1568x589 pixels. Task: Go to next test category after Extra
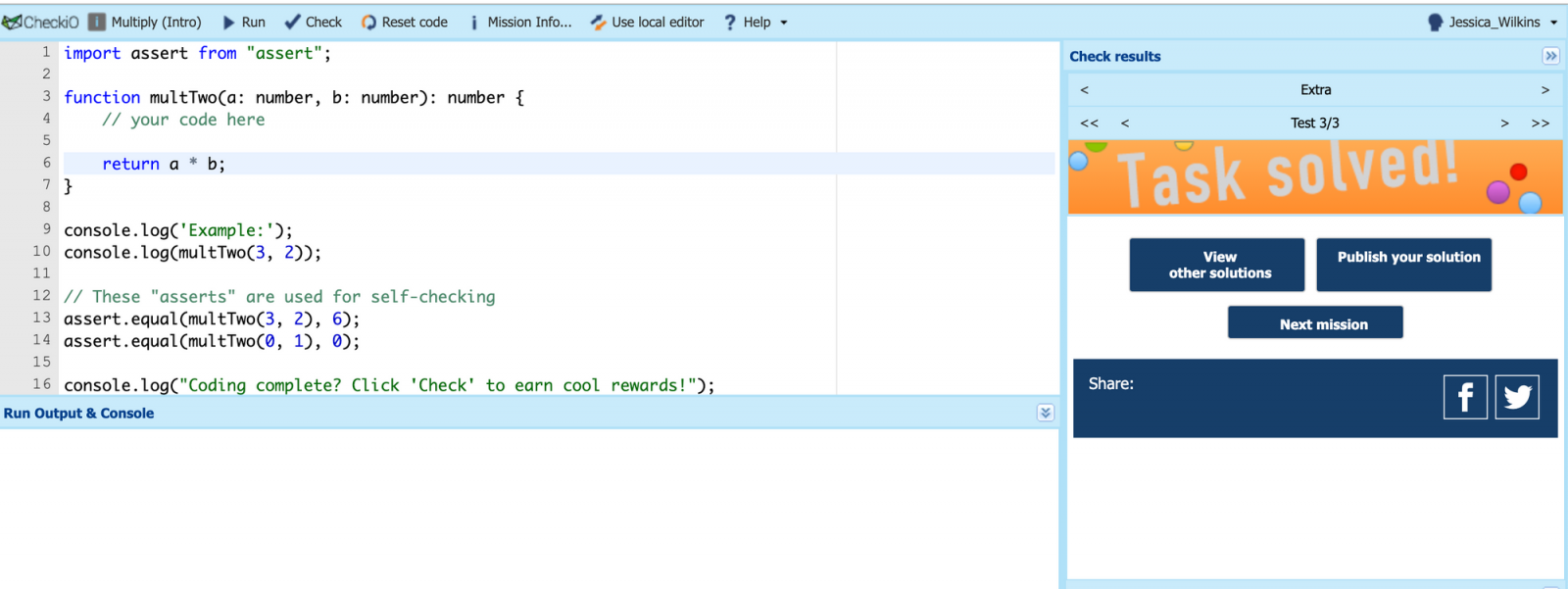tap(1544, 89)
